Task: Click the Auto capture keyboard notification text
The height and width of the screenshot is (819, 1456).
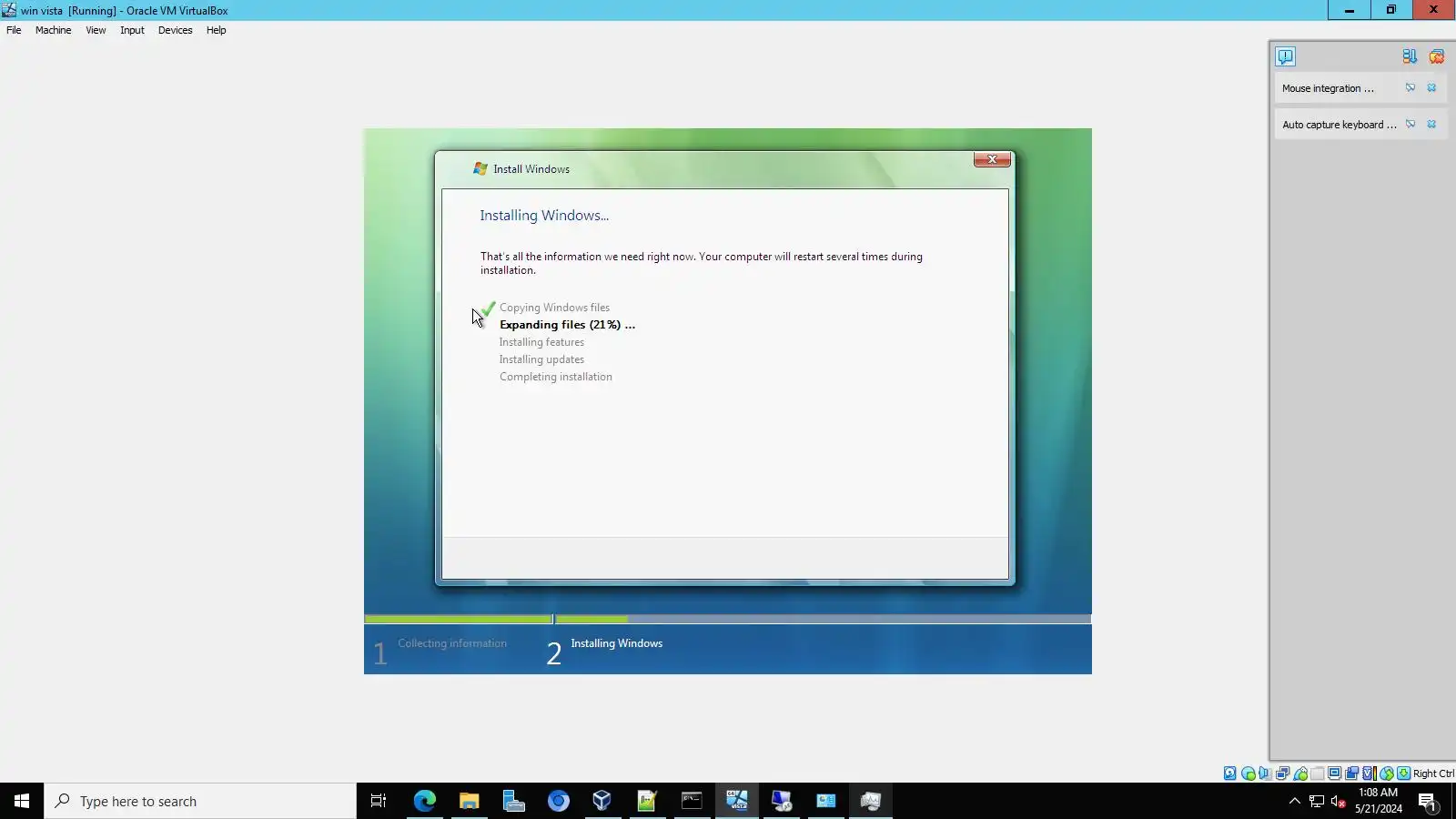Action: 1339,125
